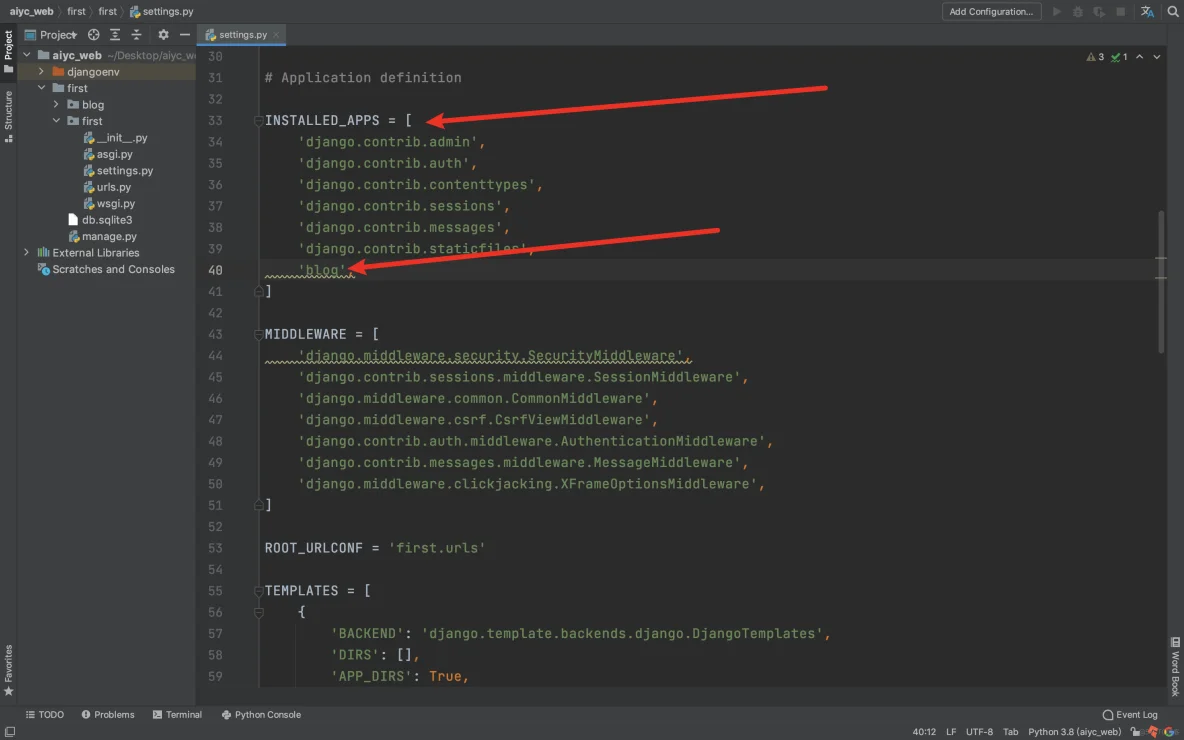Open the Terminal tool window
The image size is (1184, 740).
[177, 714]
